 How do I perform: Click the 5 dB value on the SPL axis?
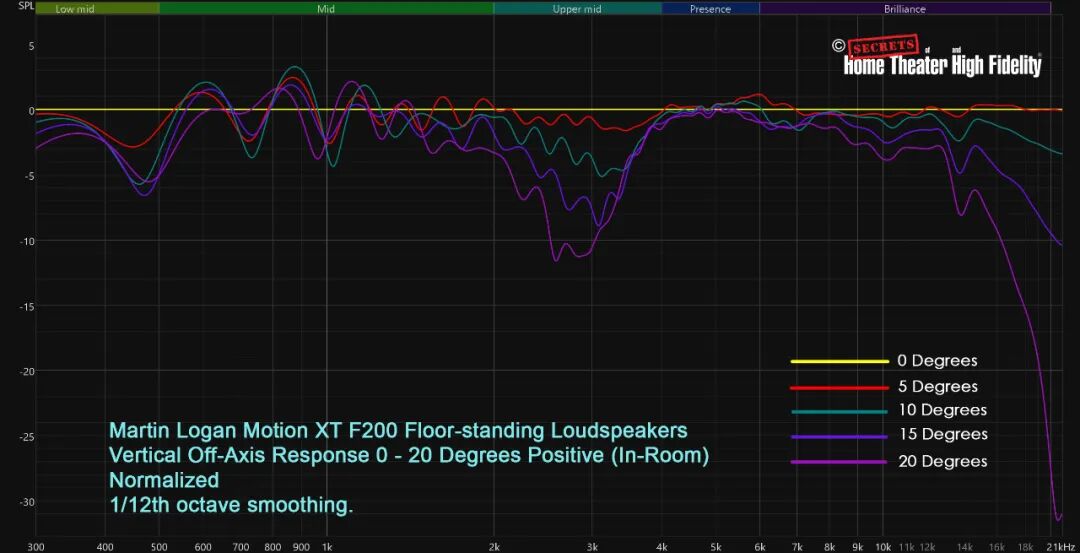click(31, 45)
